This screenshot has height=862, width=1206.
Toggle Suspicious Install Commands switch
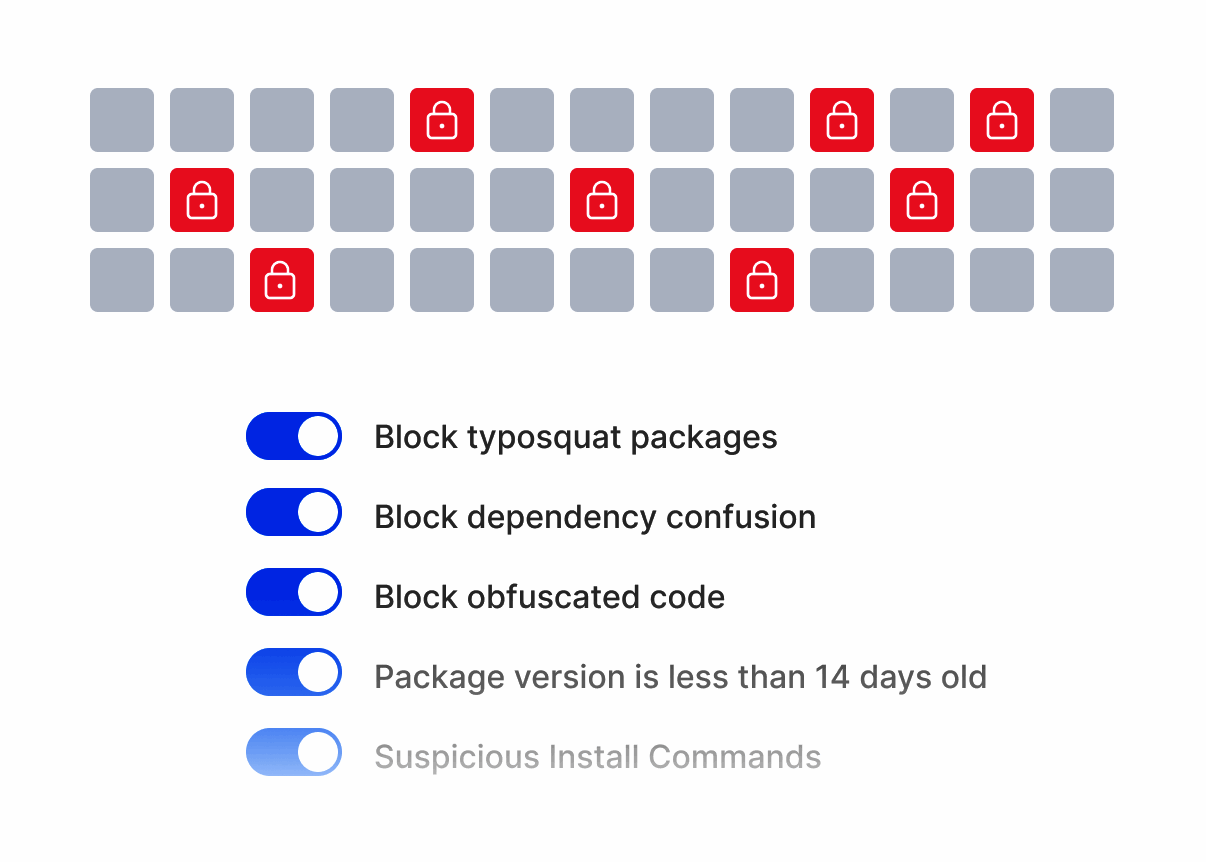(294, 756)
